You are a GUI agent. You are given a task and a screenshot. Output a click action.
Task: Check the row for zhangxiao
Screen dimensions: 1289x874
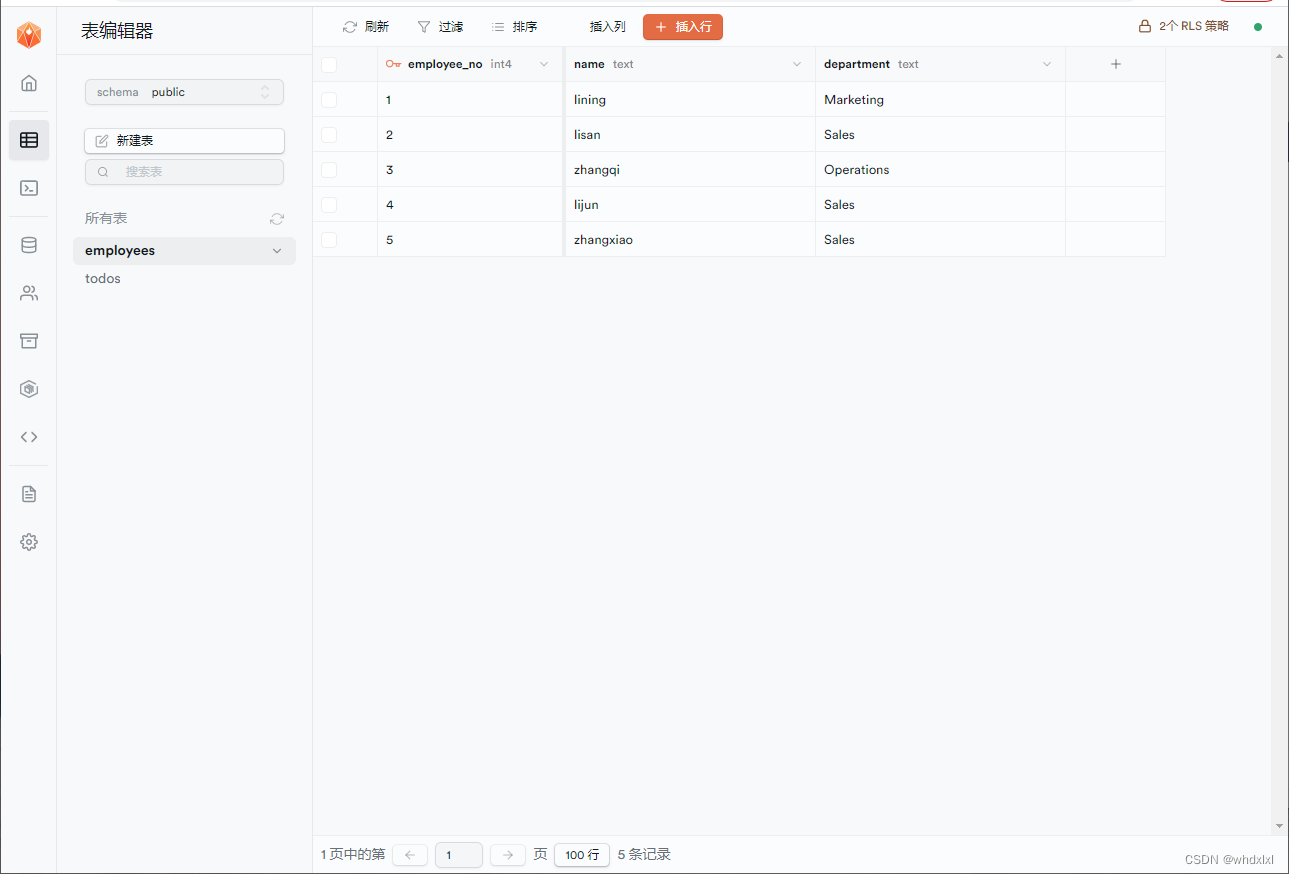coord(328,239)
